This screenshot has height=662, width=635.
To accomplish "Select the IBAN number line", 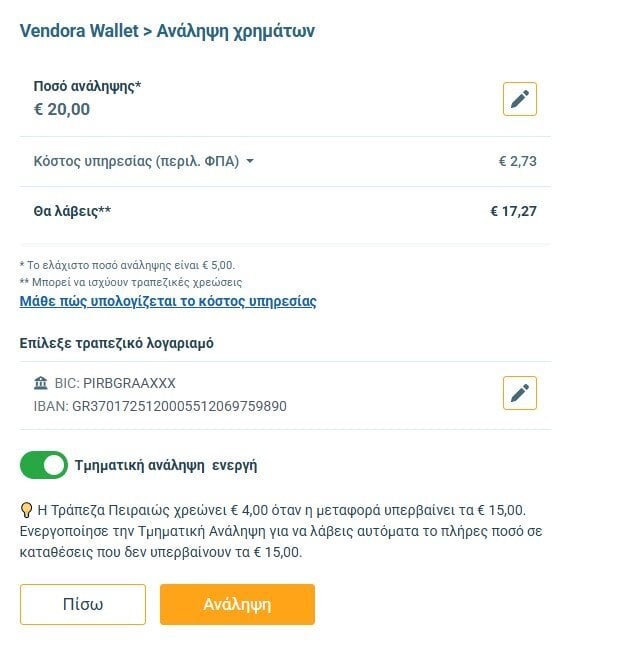I will [x=160, y=406].
